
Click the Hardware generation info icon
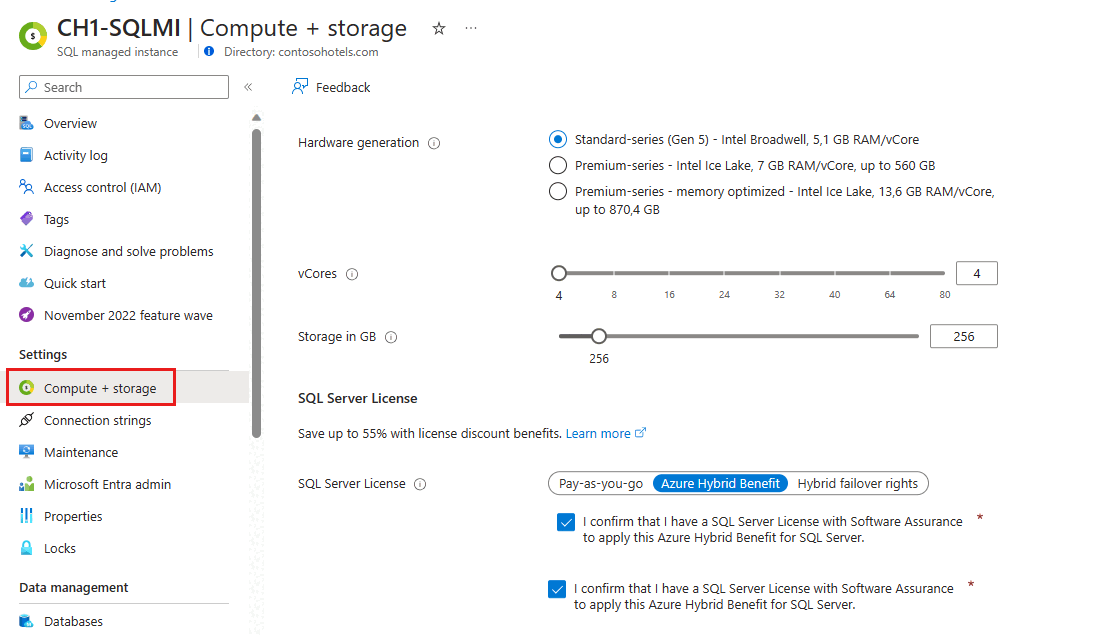click(434, 143)
